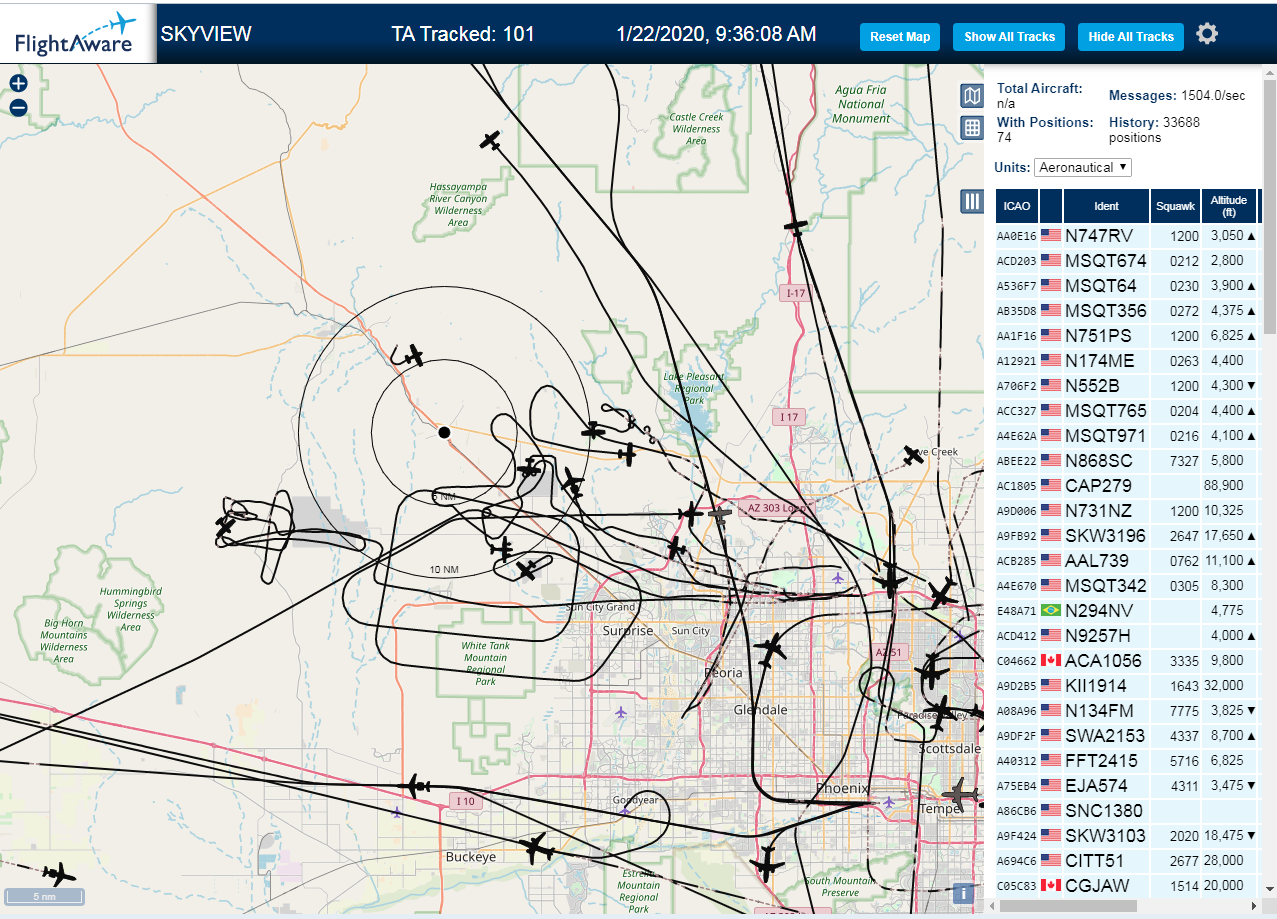Open the settings gear
Image resolution: width=1277 pixels, height=919 pixels.
point(1207,34)
